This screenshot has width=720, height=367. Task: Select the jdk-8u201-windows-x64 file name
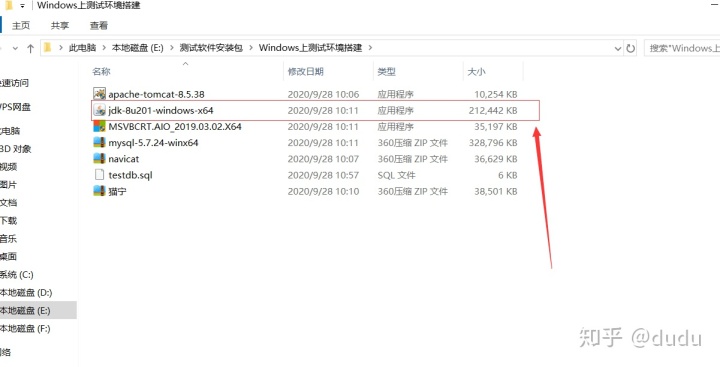click(x=161, y=110)
